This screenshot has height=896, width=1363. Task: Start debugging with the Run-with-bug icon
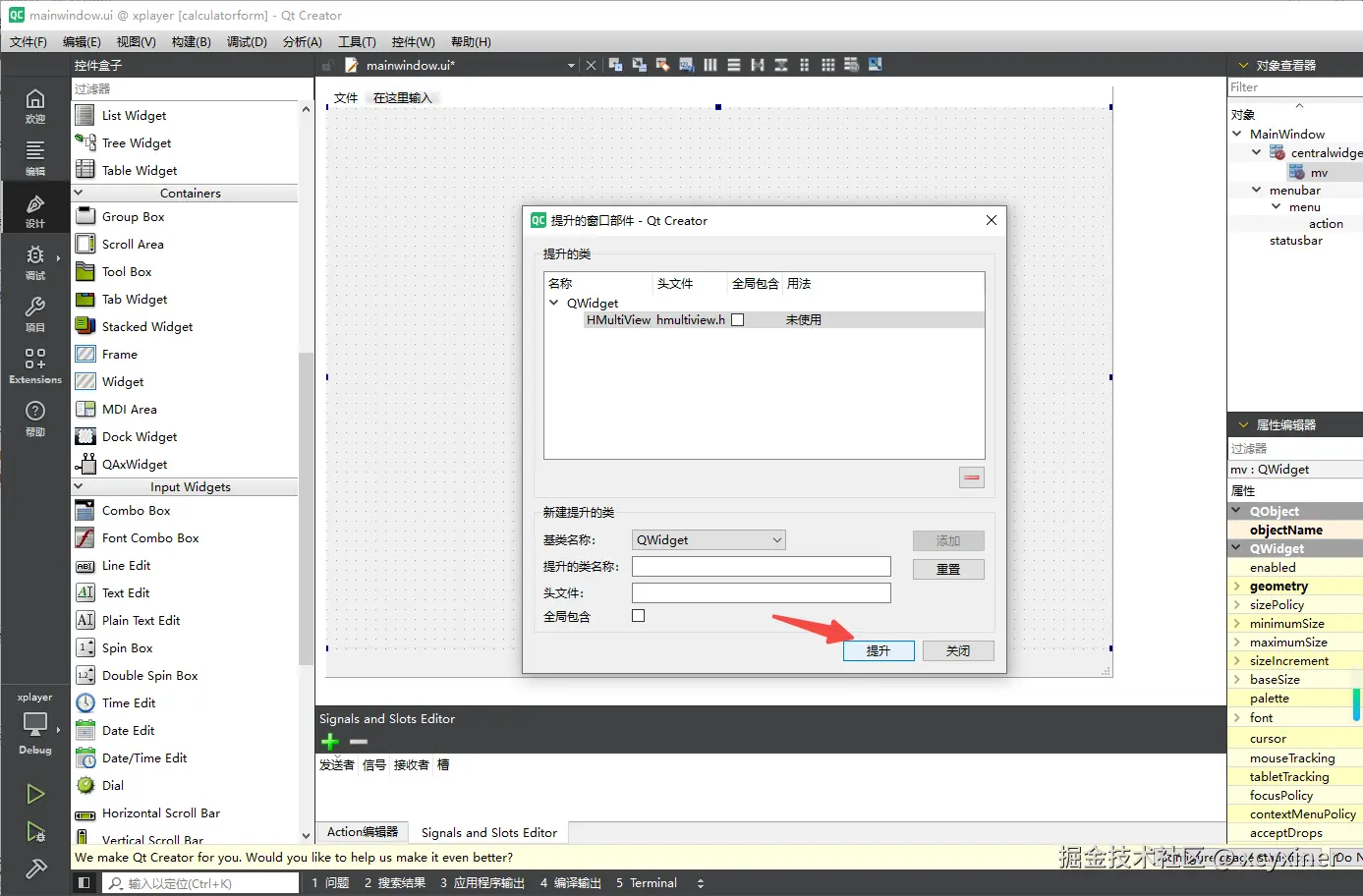[35, 832]
